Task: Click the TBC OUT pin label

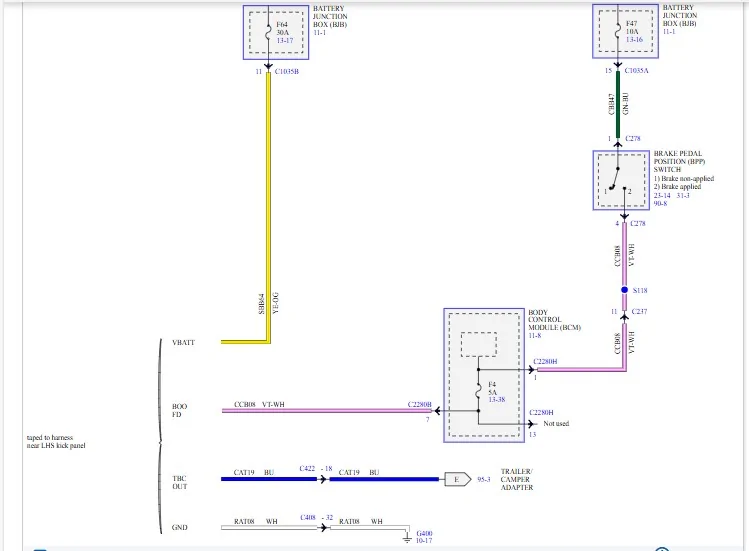Action: pos(180,483)
